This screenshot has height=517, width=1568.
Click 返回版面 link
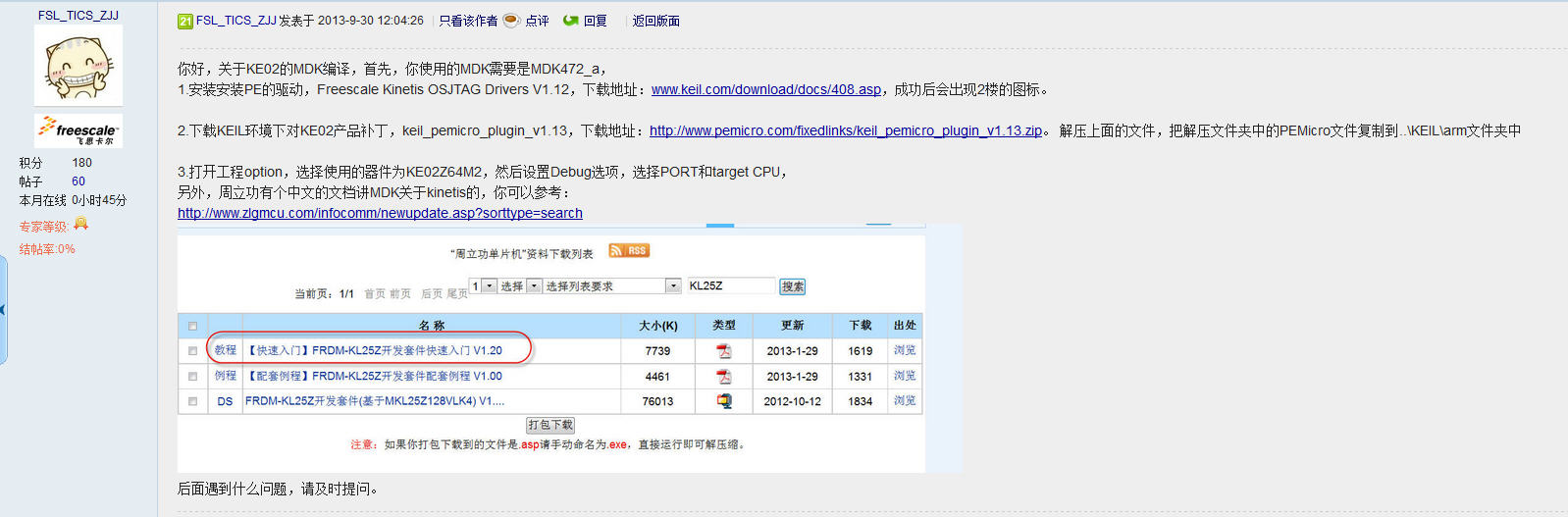point(655,21)
